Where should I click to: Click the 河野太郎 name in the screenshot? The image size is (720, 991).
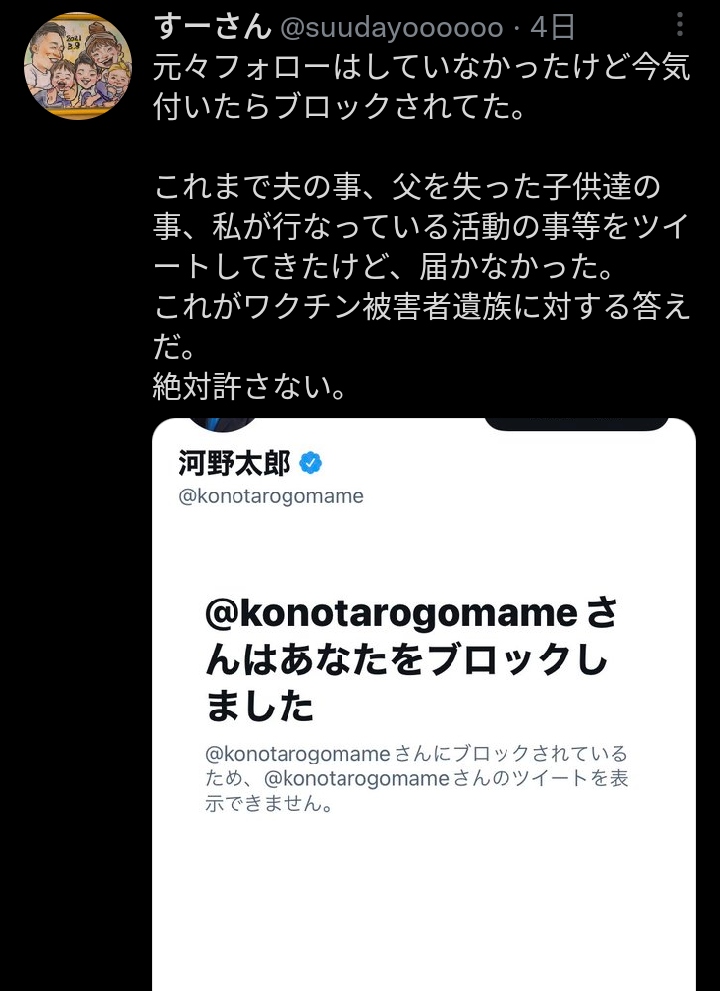(x=234, y=463)
